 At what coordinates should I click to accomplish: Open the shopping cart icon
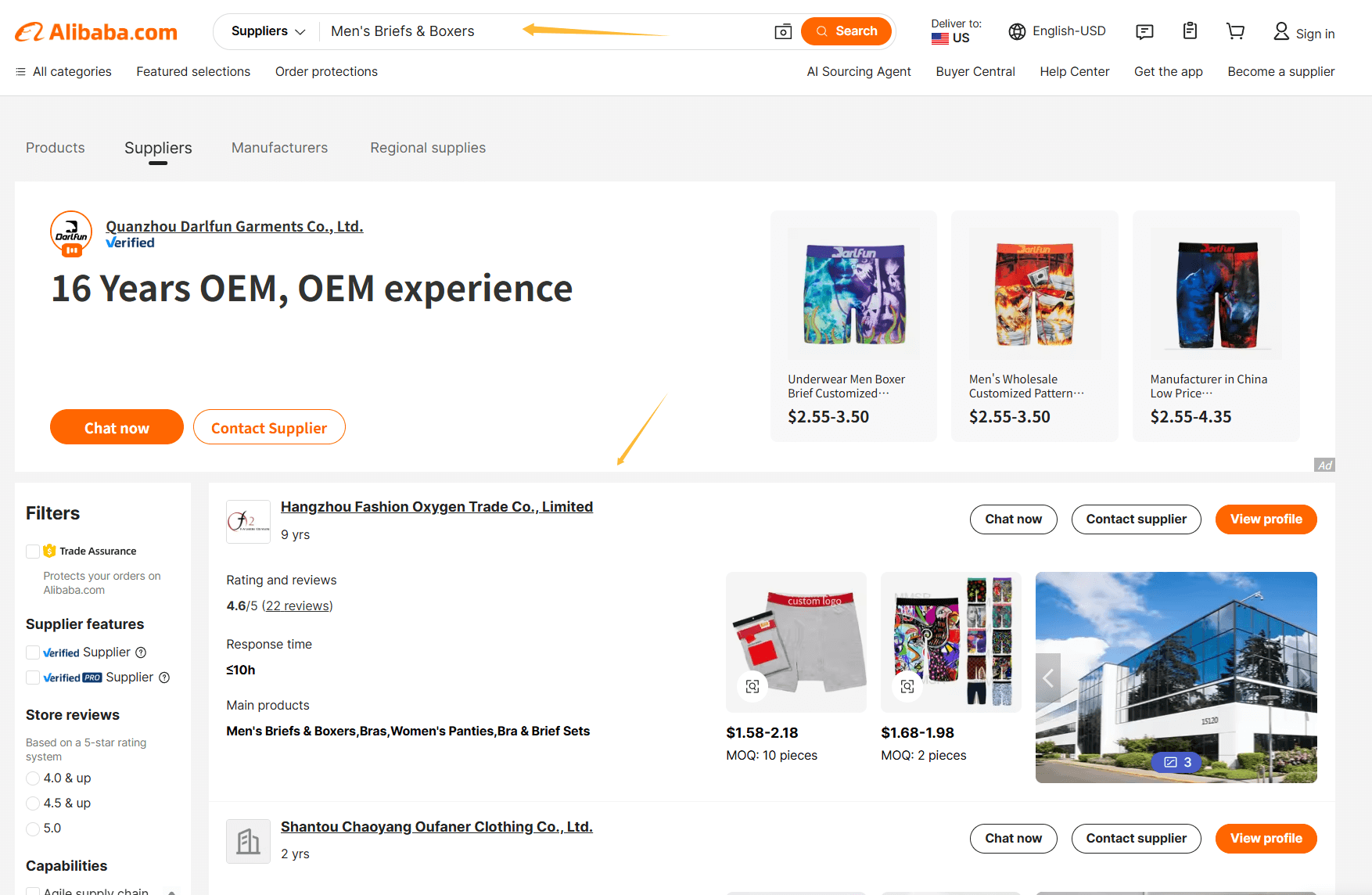tap(1235, 31)
